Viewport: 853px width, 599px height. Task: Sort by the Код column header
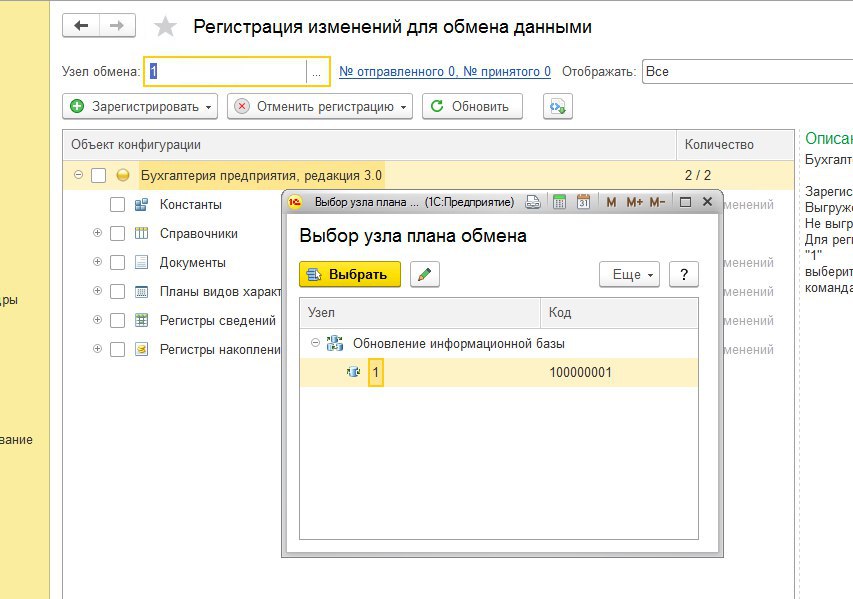pos(620,312)
